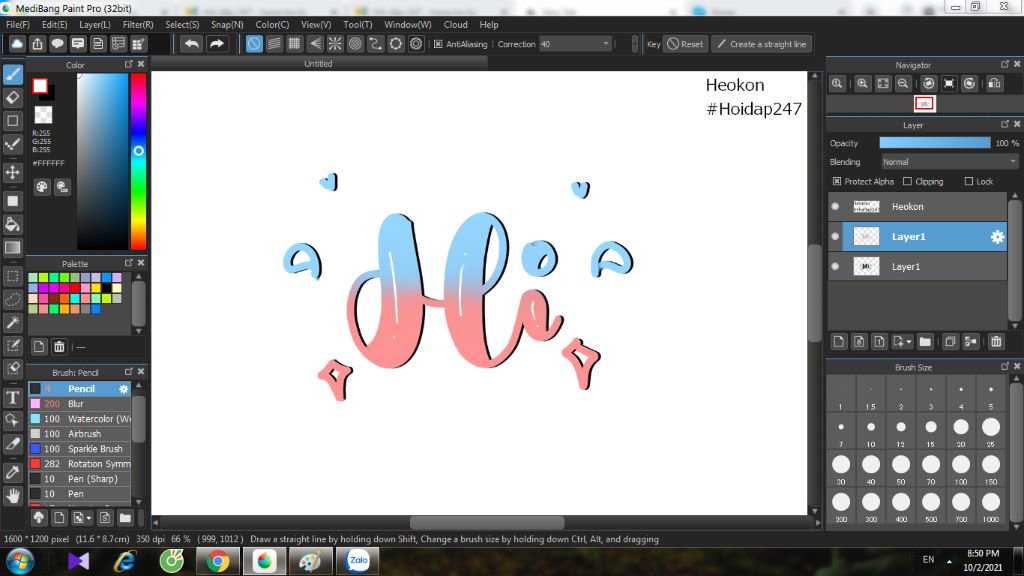1024x576 pixels.
Task: Delete palette color with trash icon
Action: pyautogui.click(x=59, y=347)
